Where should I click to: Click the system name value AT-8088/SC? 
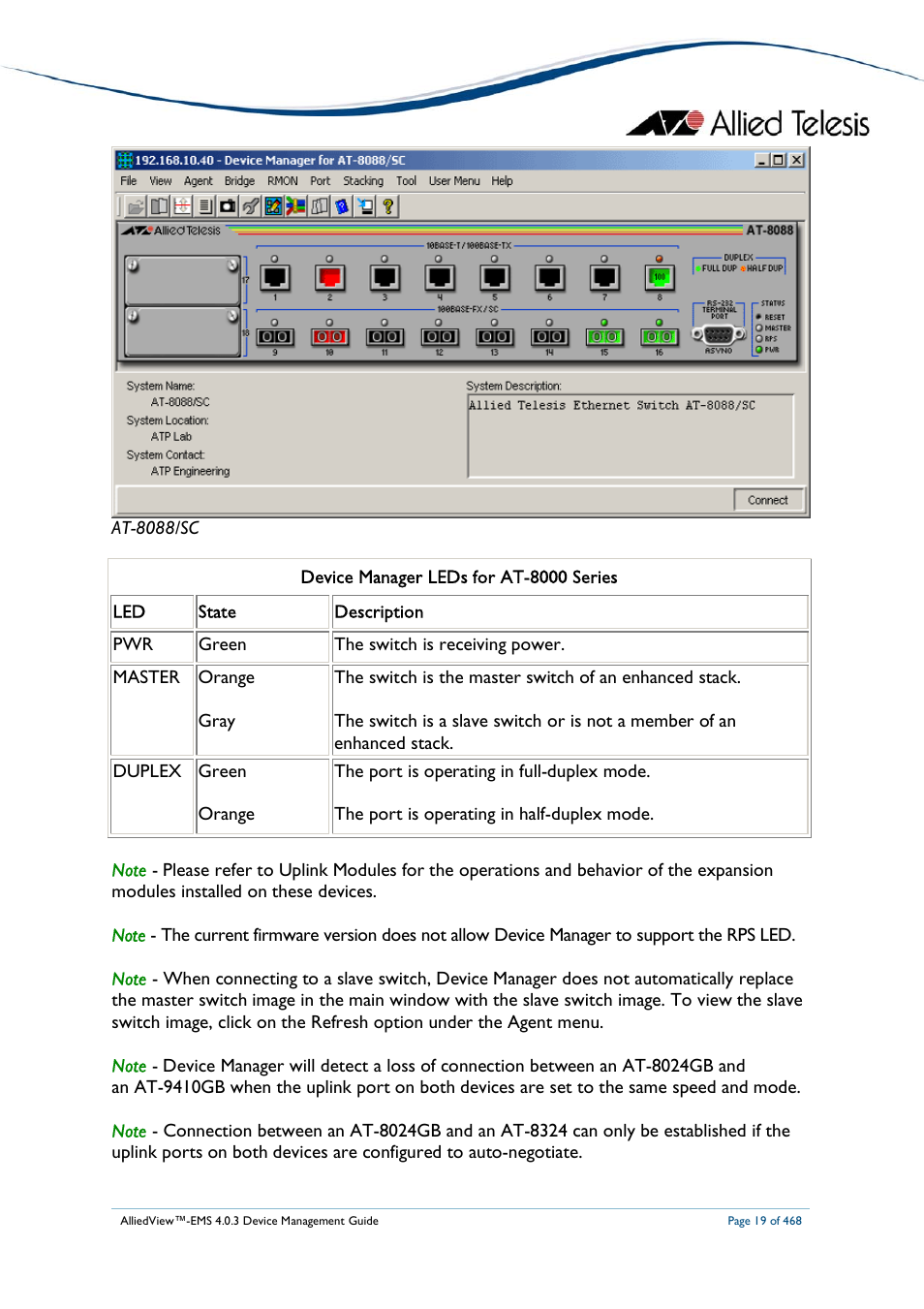point(180,402)
